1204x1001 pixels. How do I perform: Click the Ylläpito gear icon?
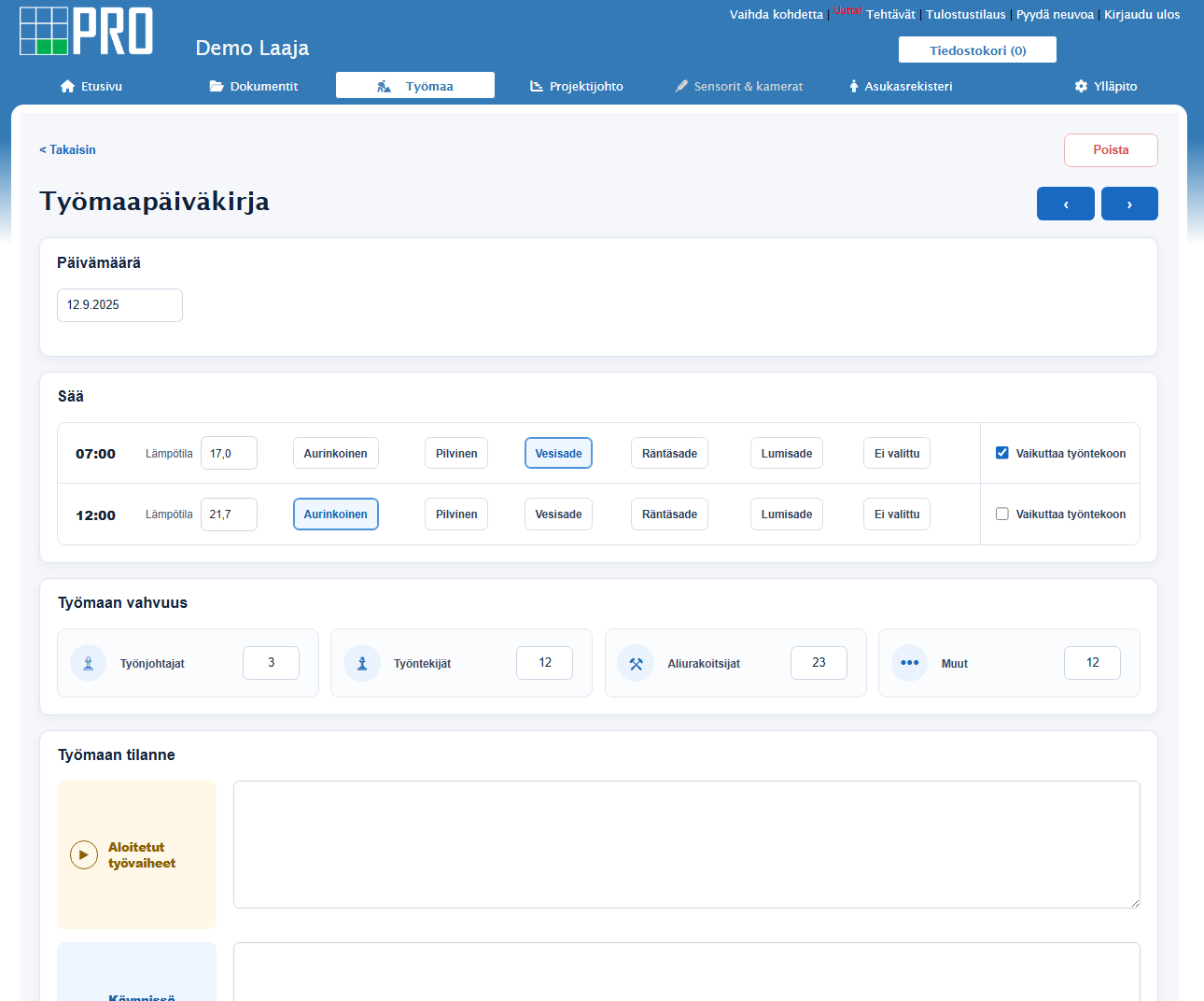1081,86
